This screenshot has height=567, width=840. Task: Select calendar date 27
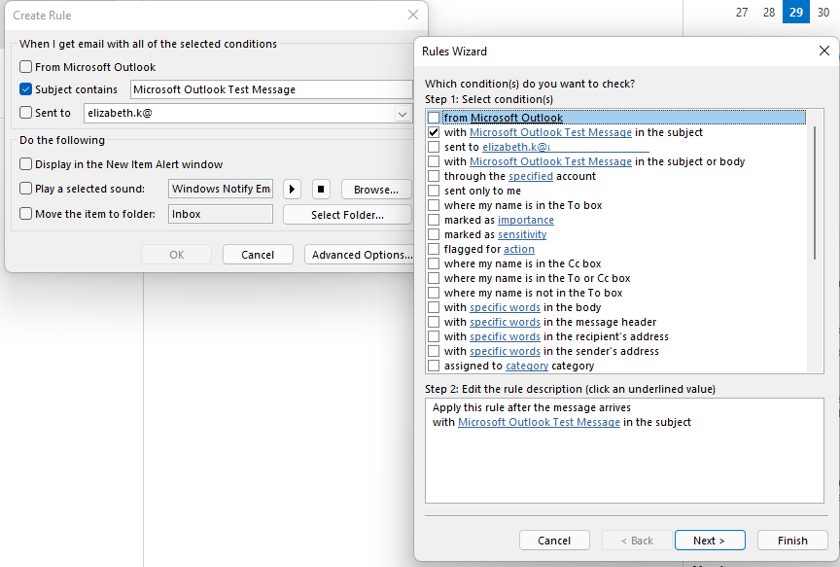741,12
